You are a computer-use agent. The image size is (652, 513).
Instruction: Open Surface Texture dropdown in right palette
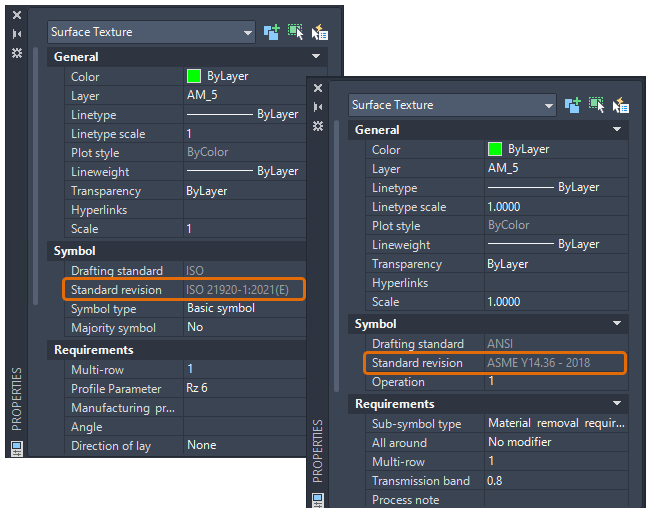point(452,105)
